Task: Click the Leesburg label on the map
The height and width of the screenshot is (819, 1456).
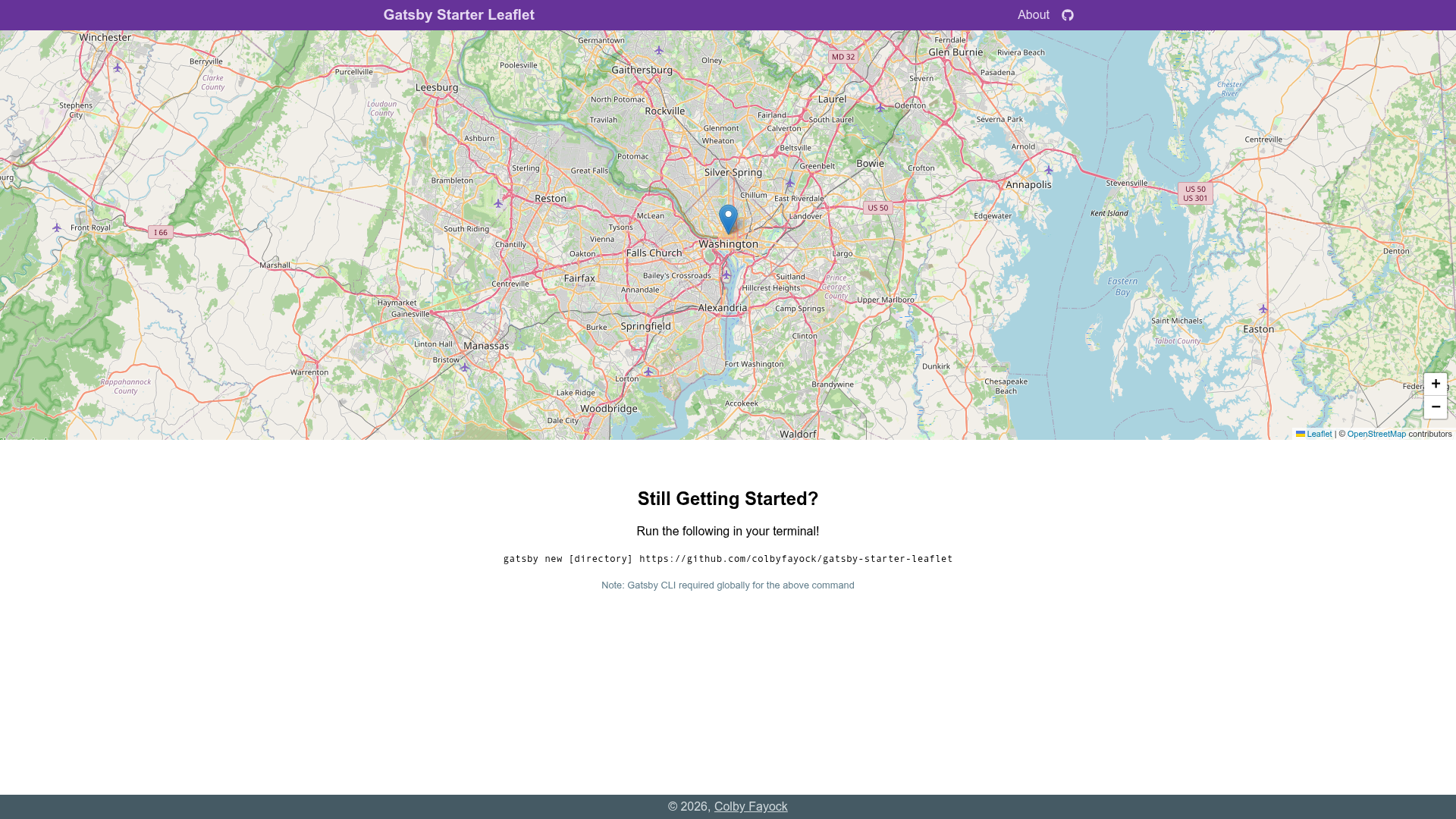Action: point(437,88)
